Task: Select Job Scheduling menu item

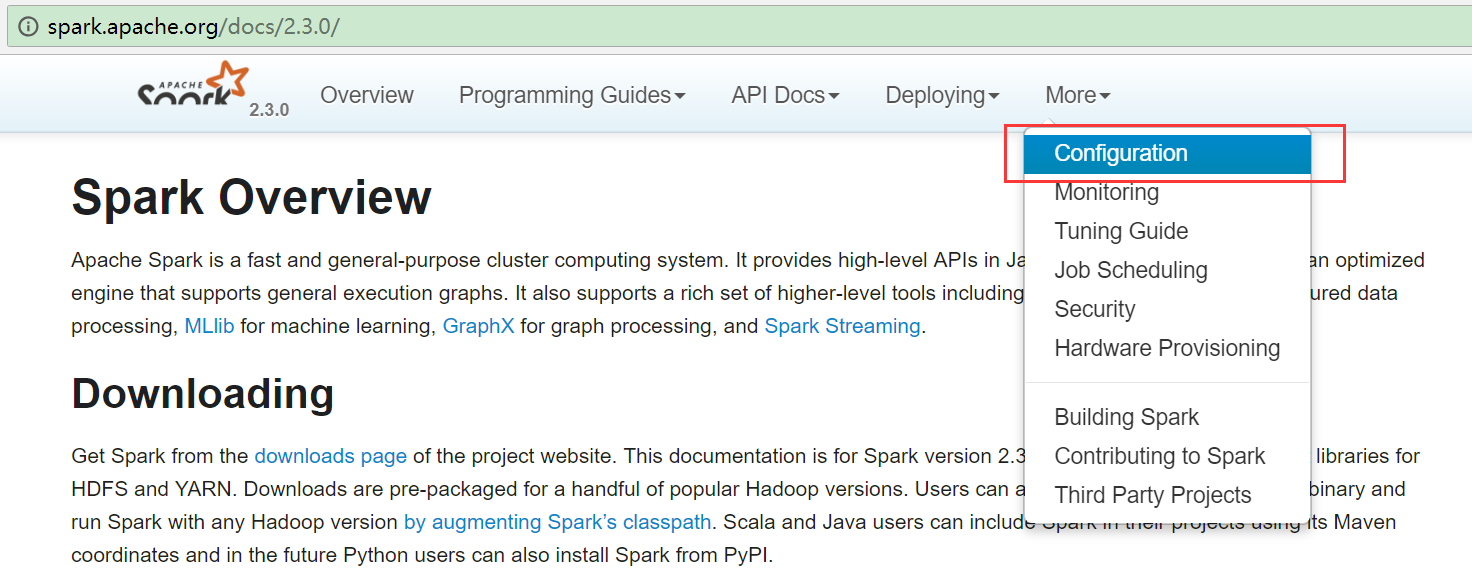Action: 1130,270
